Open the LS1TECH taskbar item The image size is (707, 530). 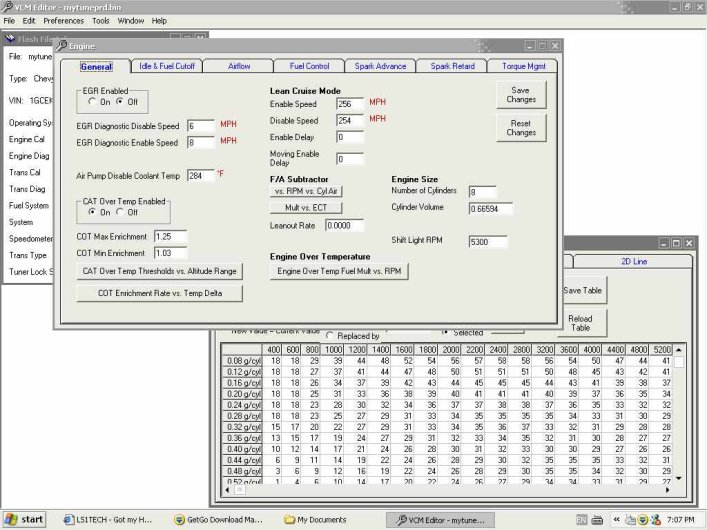[x=108, y=520]
